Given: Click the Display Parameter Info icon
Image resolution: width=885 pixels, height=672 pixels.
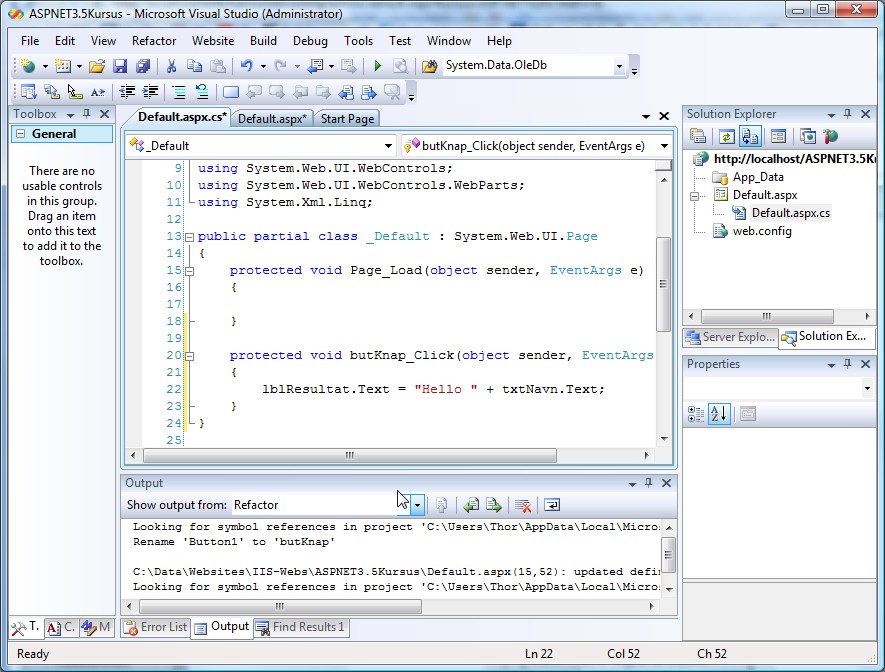Looking at the screenshot, I should [52, 92].
